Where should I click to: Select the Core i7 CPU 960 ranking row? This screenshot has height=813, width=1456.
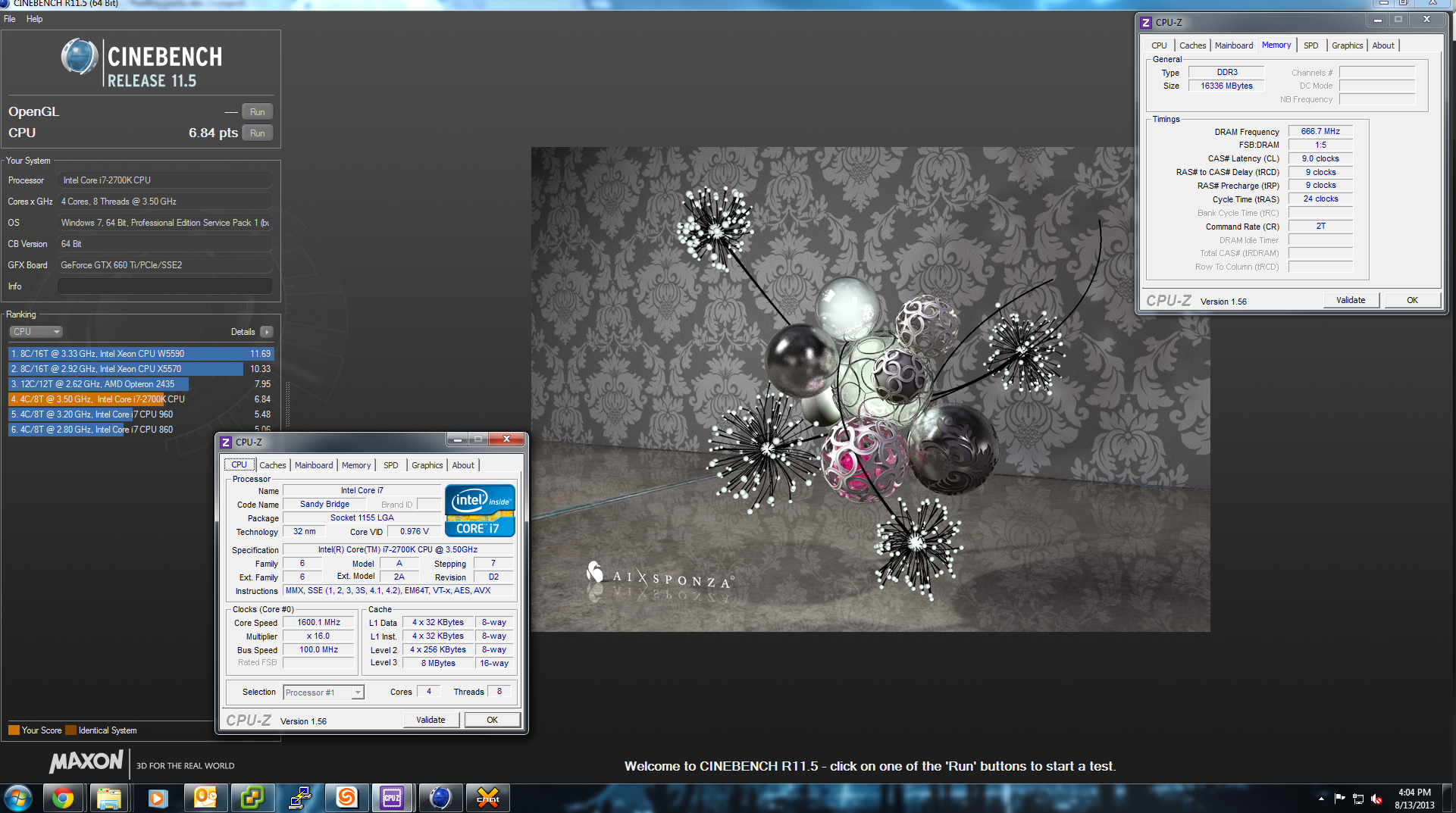[141, 414]
